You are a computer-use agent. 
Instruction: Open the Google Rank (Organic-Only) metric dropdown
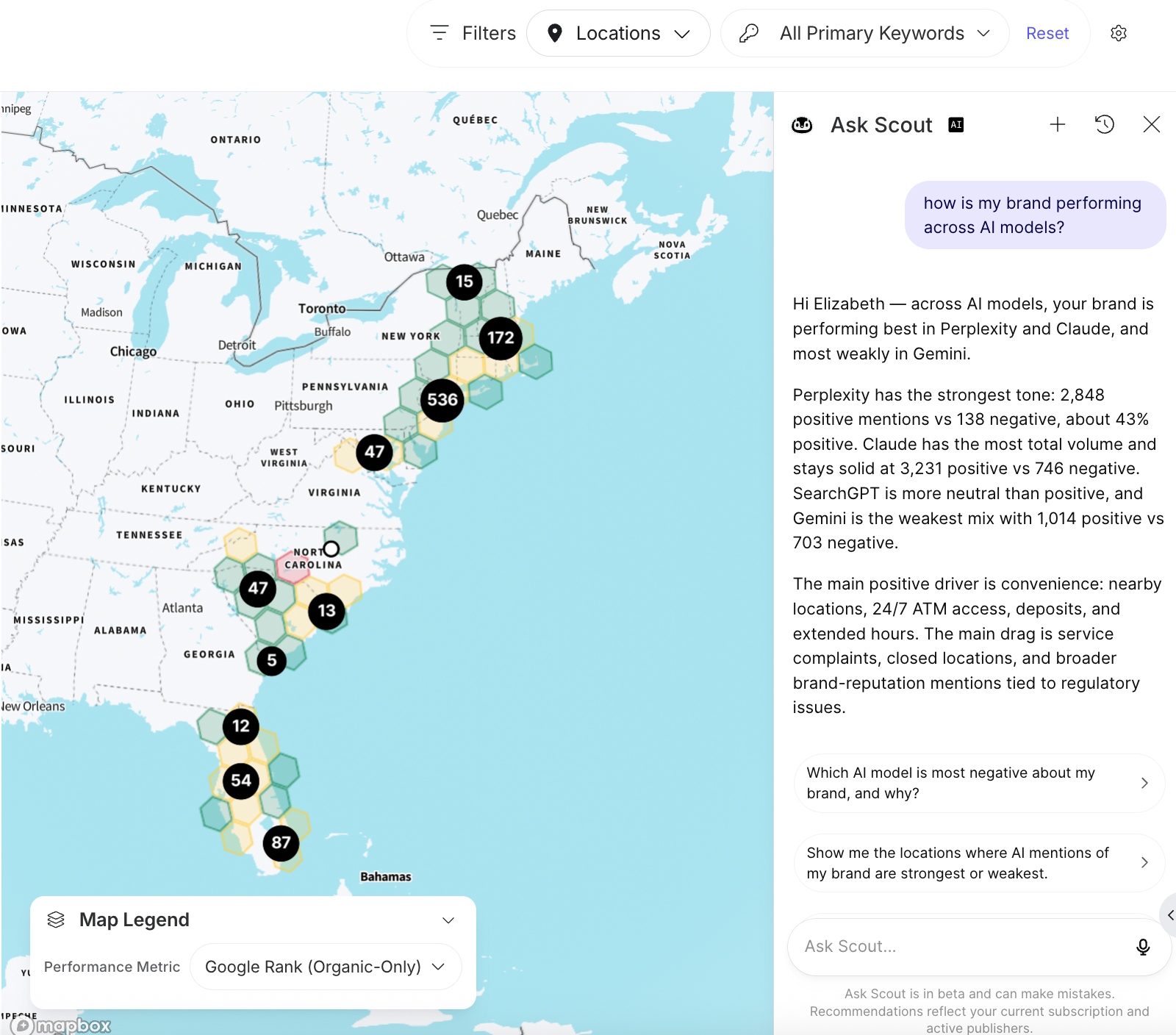326,967
